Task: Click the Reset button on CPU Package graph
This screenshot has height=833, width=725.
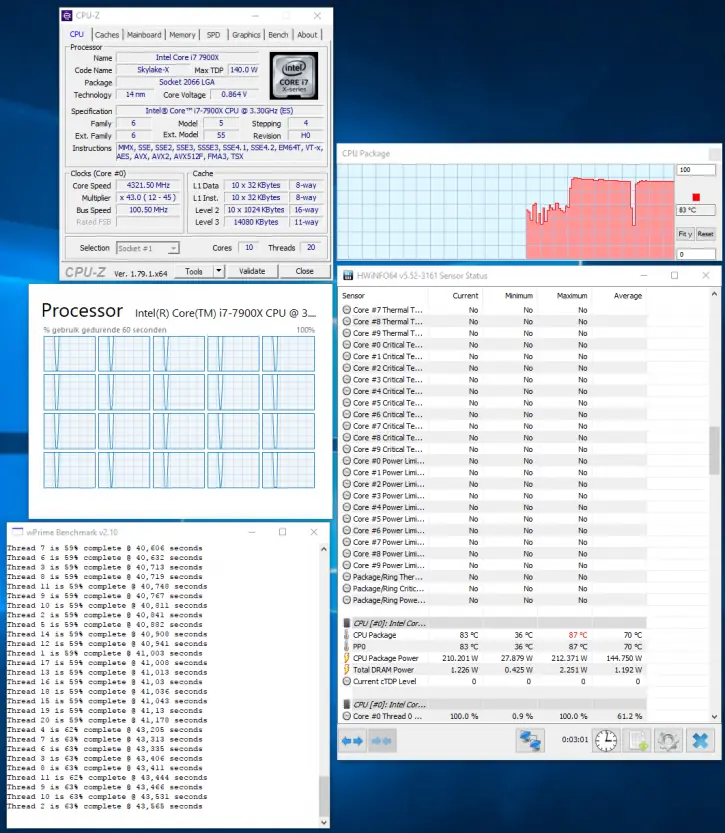Action: 705,234
